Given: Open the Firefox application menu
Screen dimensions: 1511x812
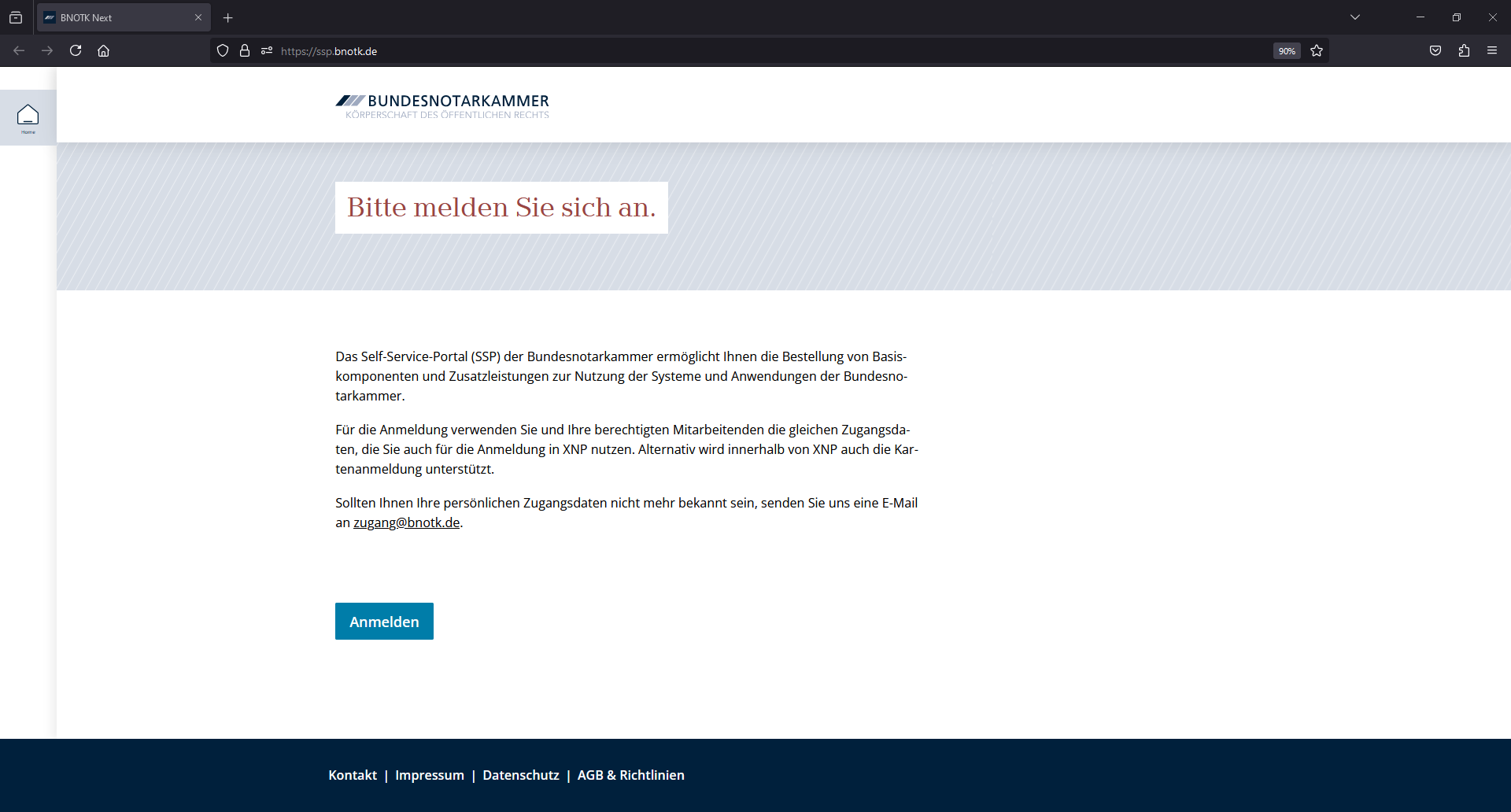Looking at the screenshot, I should point(1491,51).
